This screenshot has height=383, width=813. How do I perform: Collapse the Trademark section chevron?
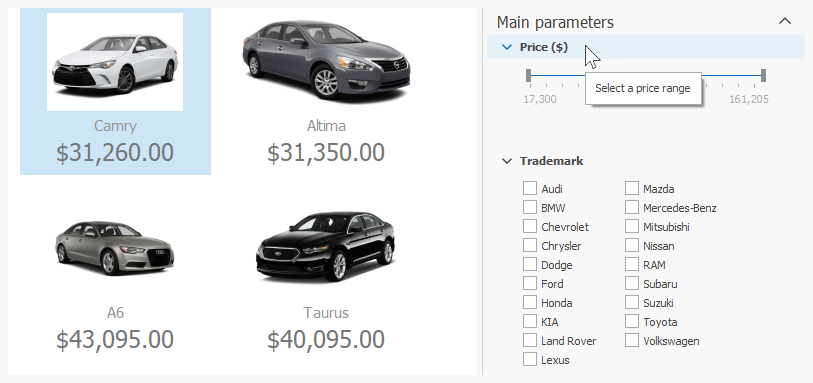(x=507, y=161)
